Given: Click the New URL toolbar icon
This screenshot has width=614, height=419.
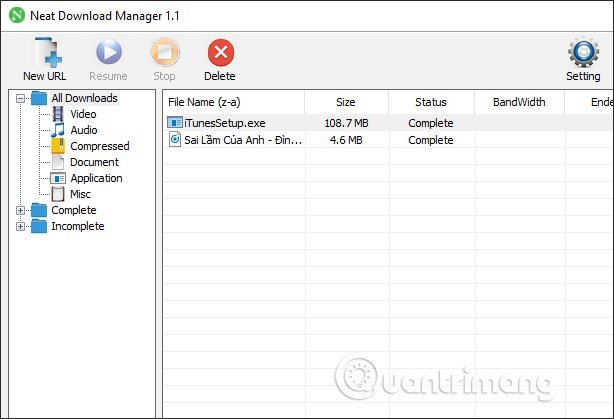Looking at the screenshot, I should [x=44, y=54].
